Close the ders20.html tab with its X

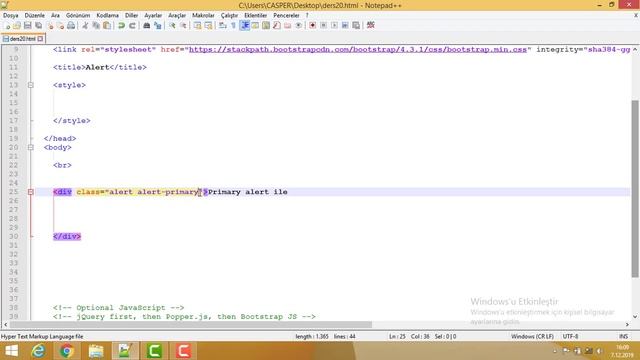40,39
